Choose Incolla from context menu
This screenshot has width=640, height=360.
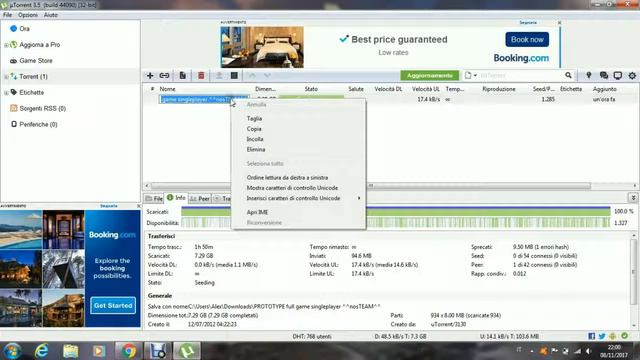pos(255,139)
